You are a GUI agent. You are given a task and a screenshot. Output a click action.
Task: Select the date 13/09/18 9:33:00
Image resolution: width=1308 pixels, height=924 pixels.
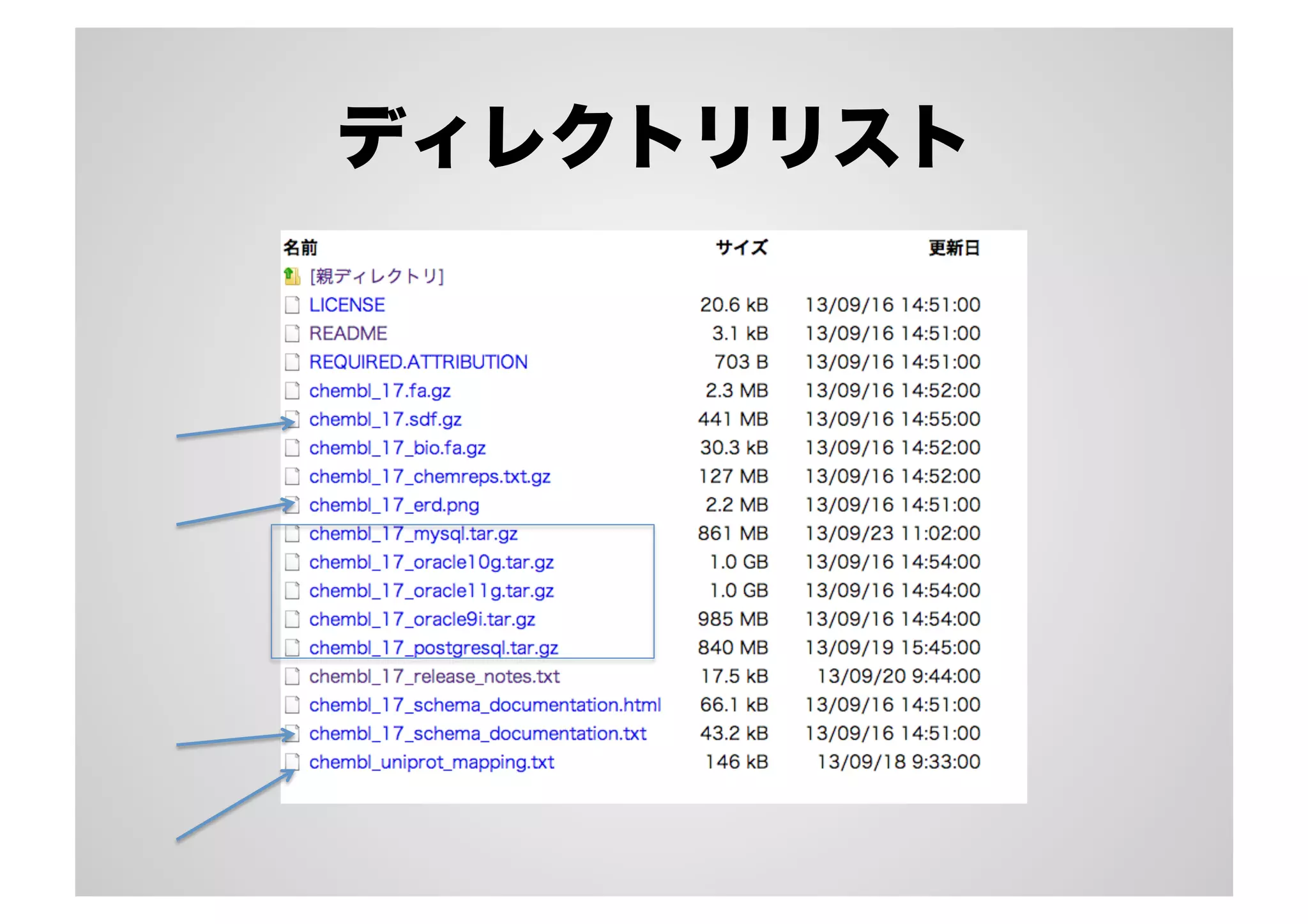(x=899, y=762)
